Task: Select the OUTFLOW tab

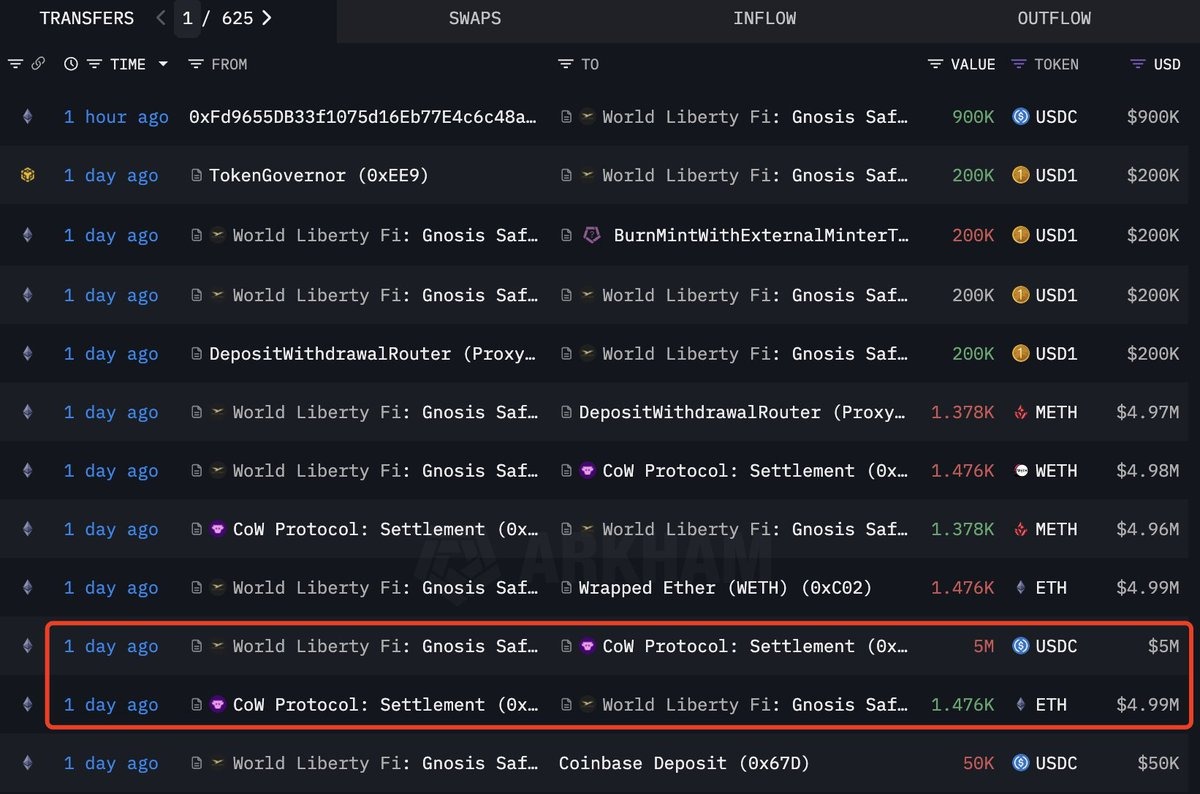Action: click(1054, 18)
